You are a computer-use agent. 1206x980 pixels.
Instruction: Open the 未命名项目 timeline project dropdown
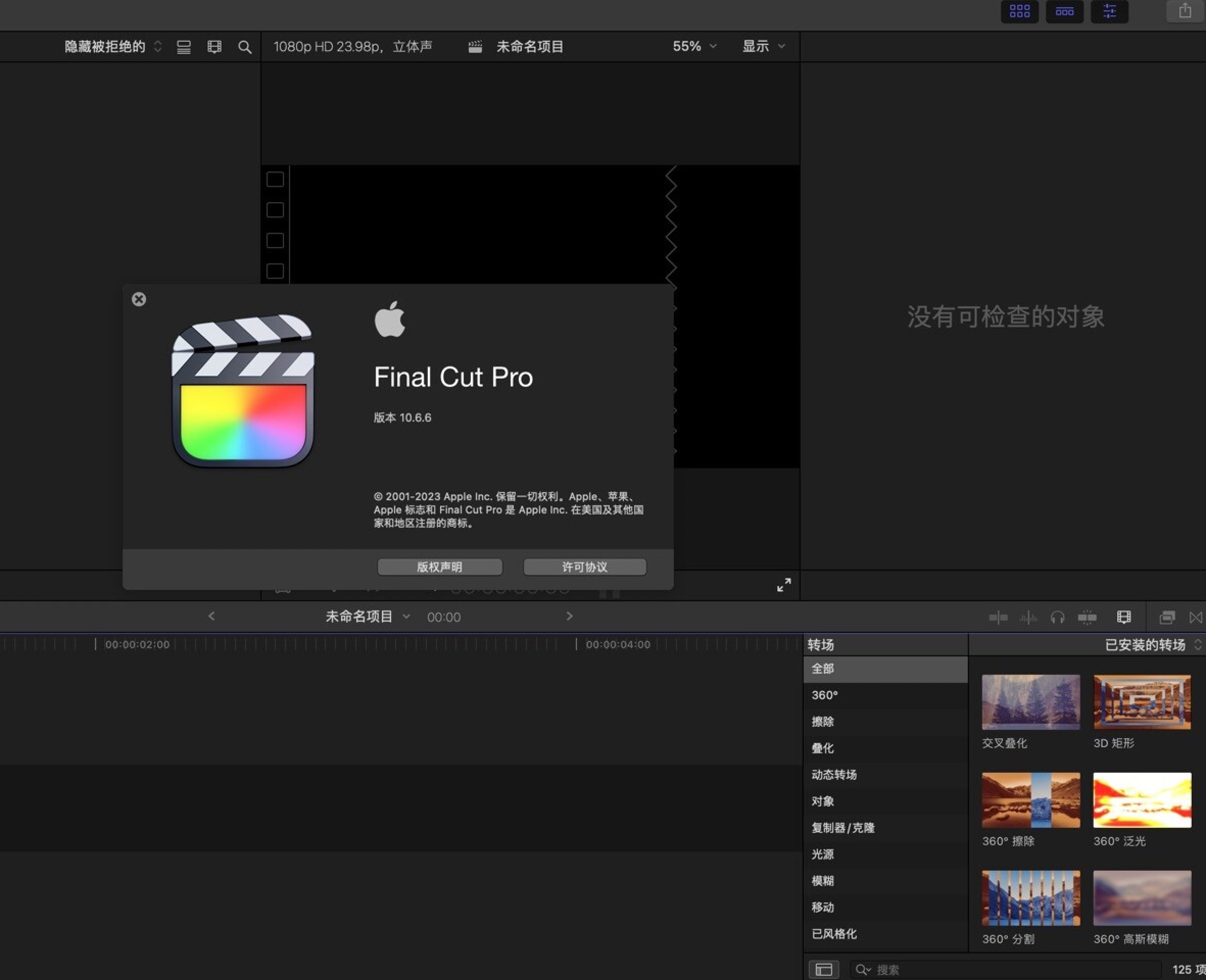pos(368,617)
